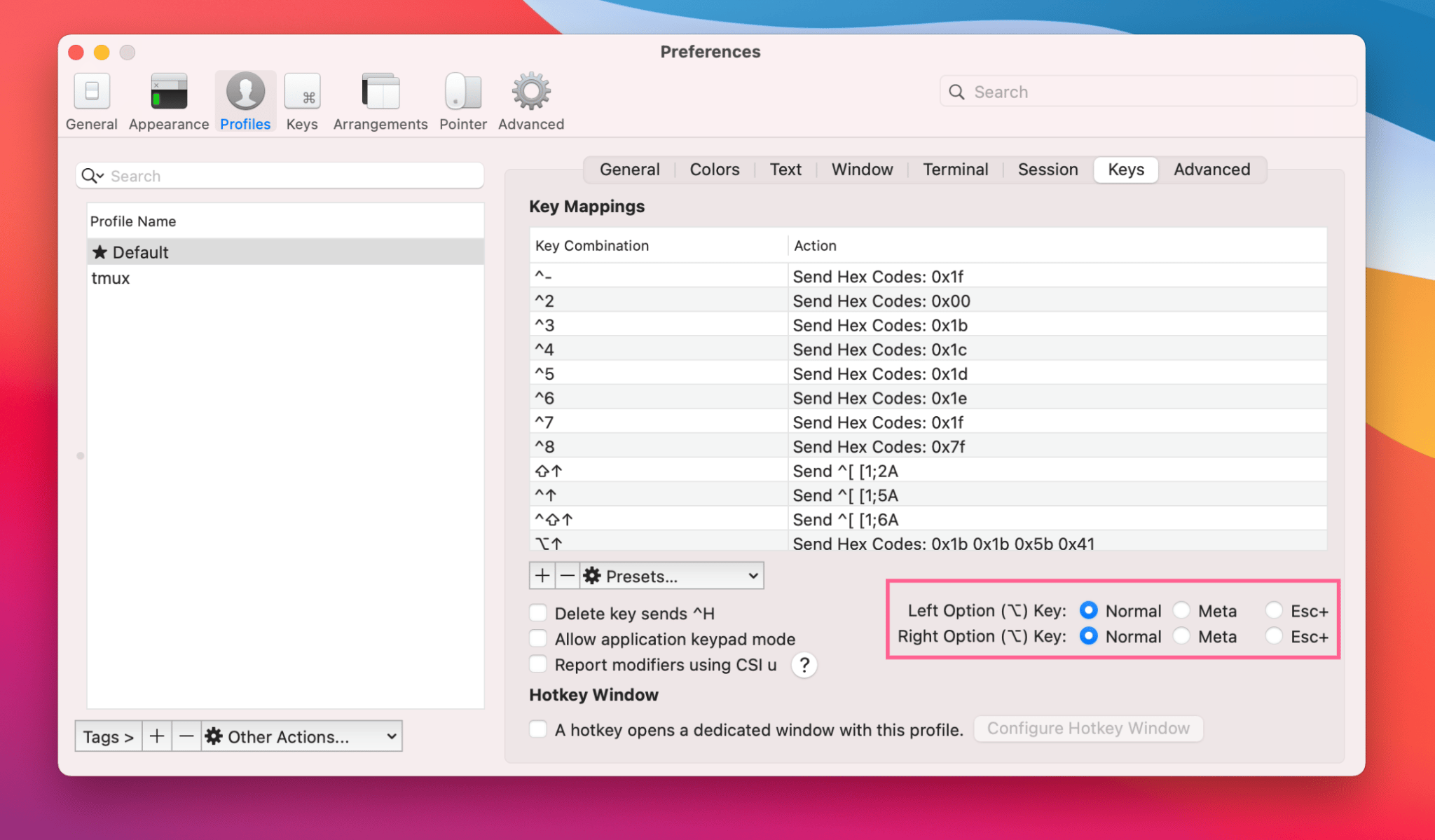
Task: Enable Allow application keypad mode
Action: (538, 639)
